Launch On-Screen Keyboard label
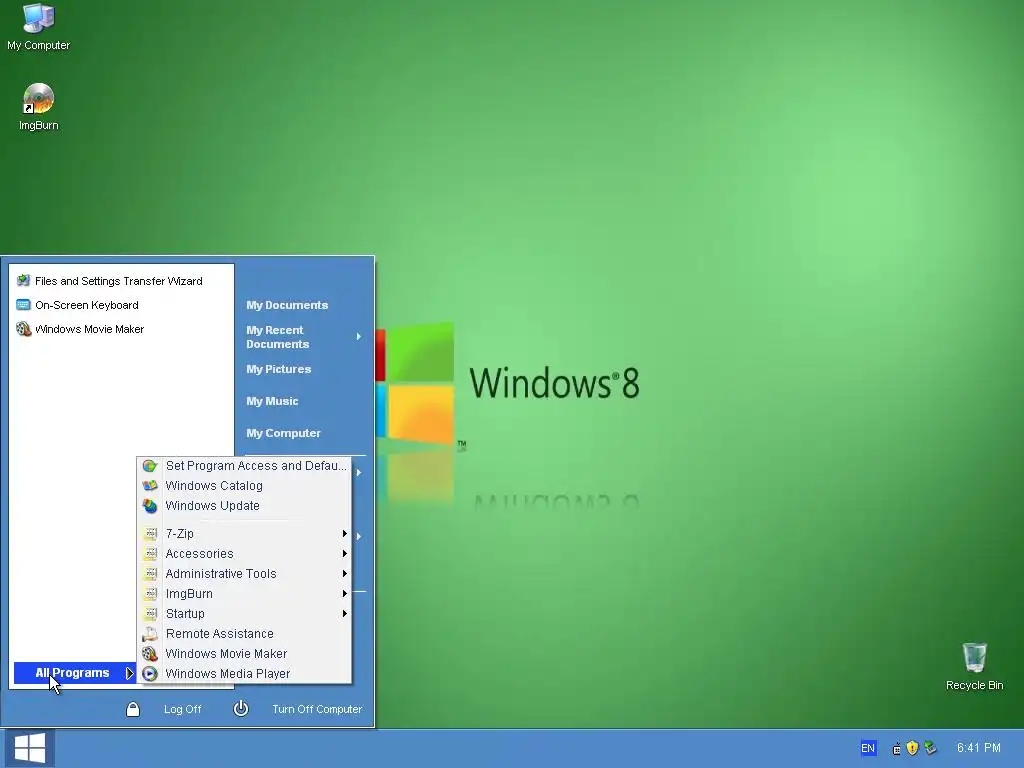The image size is (1024, 768). tap(87, 305)
